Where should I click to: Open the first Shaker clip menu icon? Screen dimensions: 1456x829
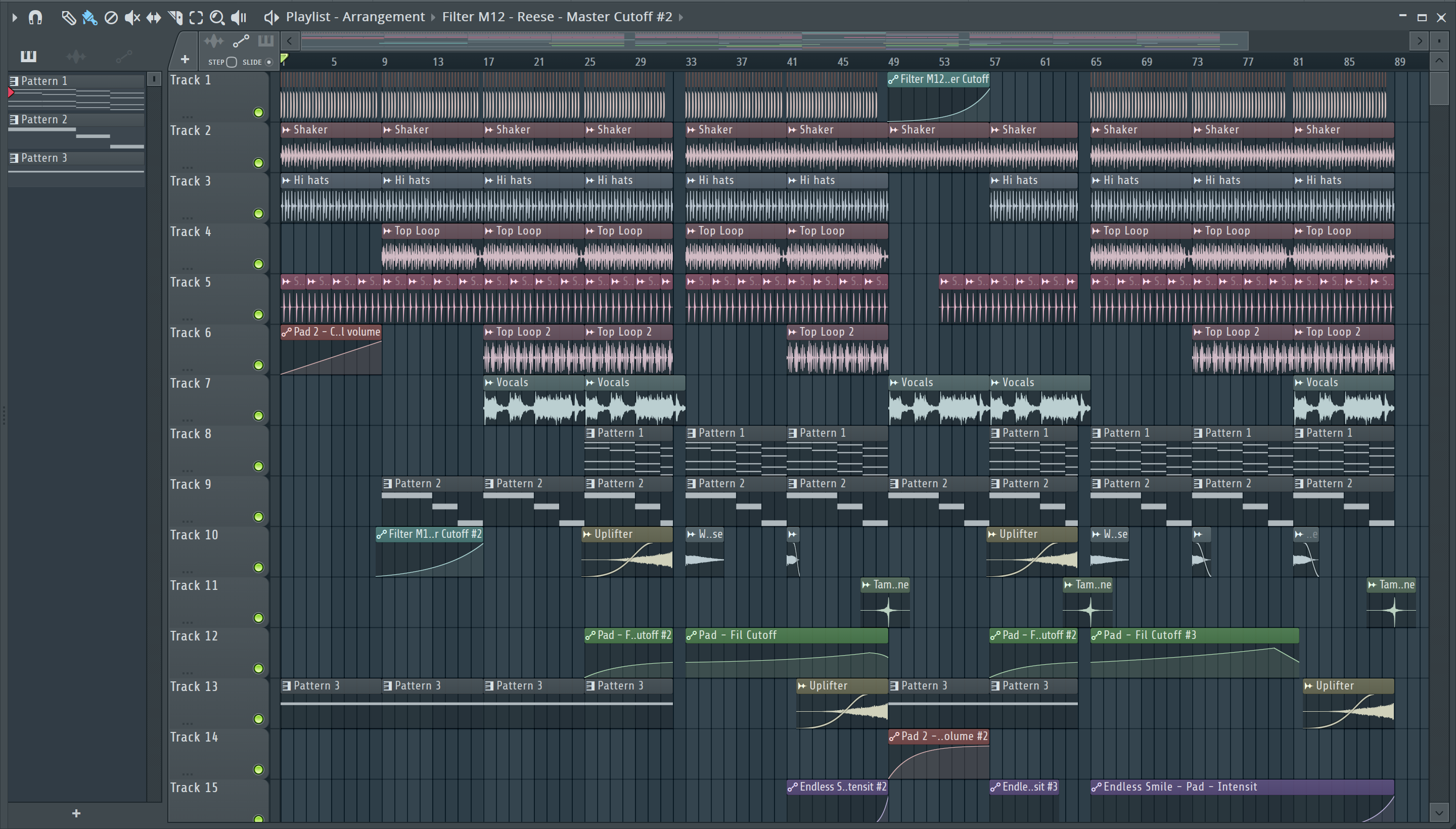[x=287, y=130]
